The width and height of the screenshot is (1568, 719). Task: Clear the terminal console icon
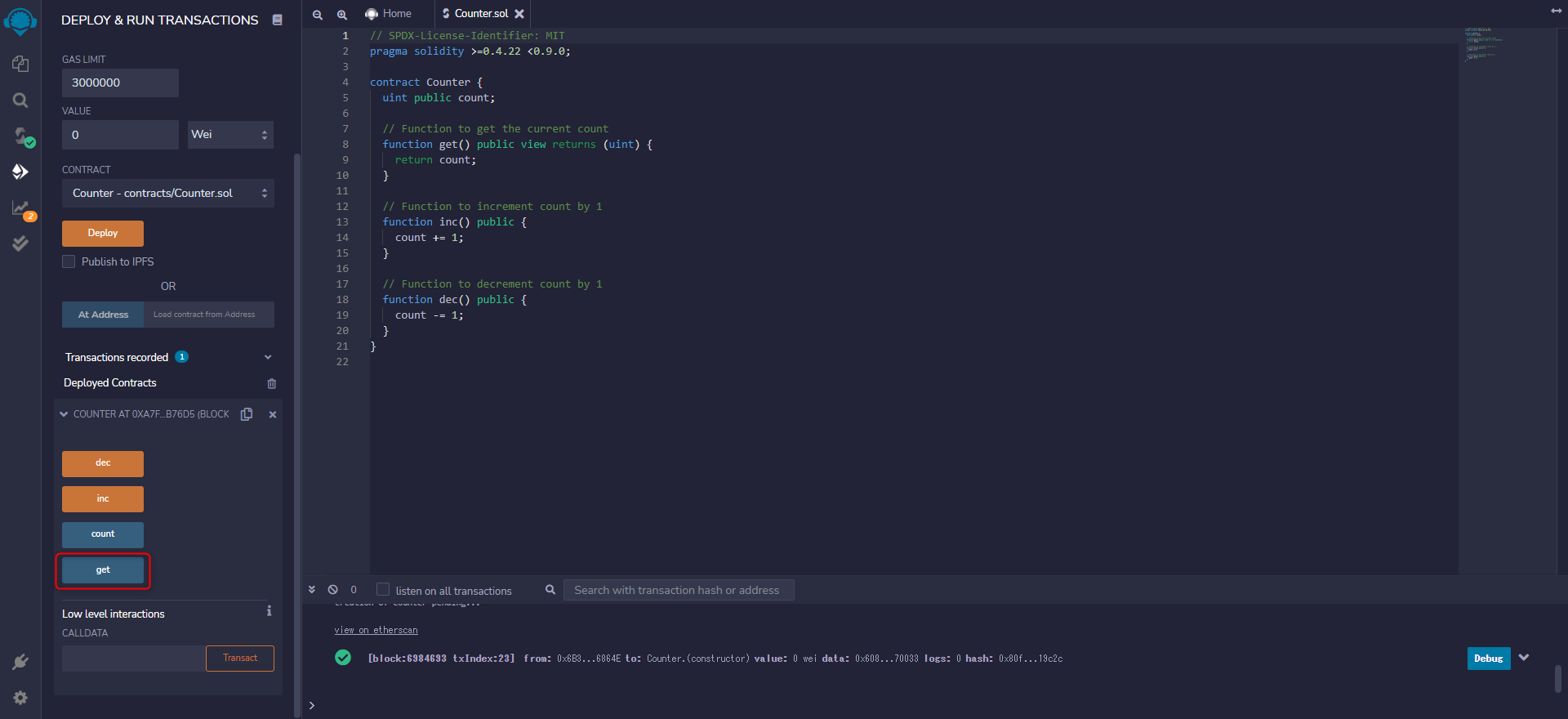(x=333, y=590)
